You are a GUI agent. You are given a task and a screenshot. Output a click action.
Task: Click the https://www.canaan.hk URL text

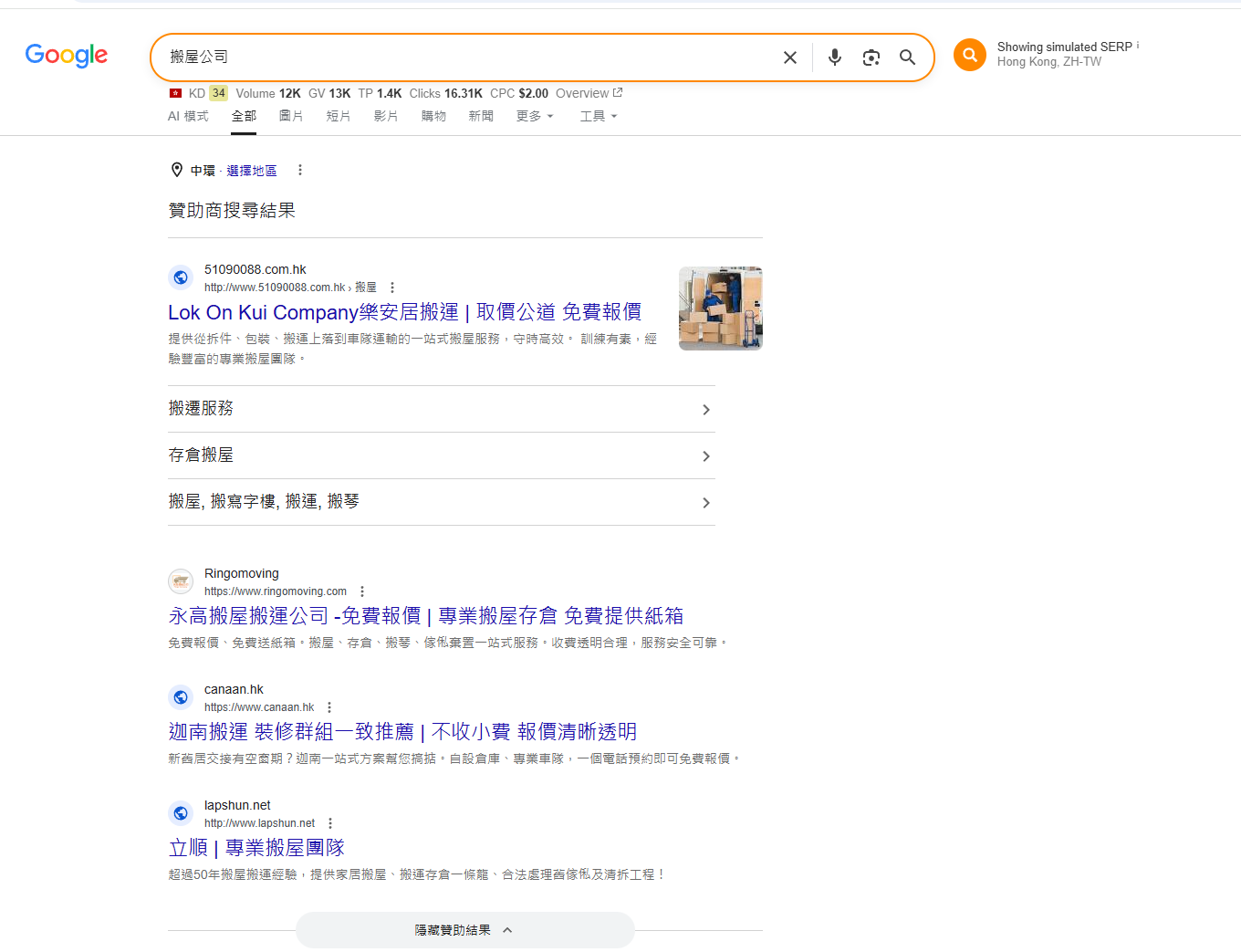pos(259,707)
